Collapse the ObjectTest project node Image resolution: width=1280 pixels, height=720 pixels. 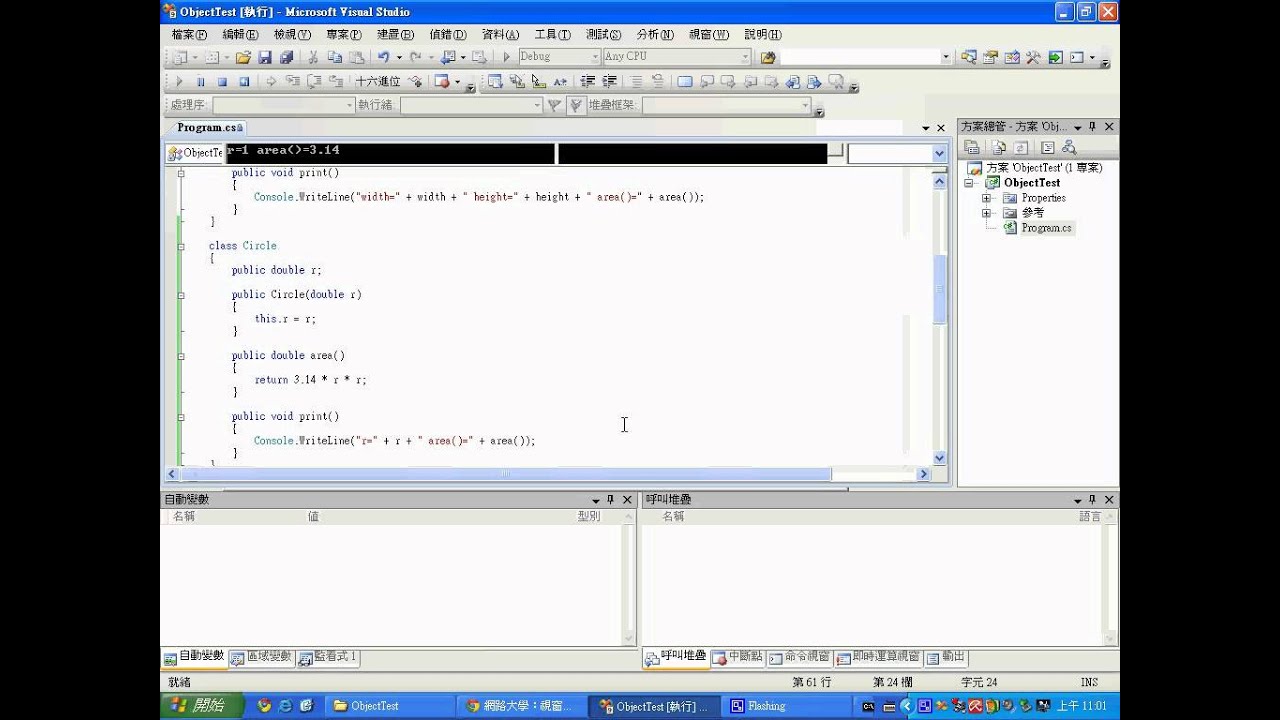coord(969,183)
